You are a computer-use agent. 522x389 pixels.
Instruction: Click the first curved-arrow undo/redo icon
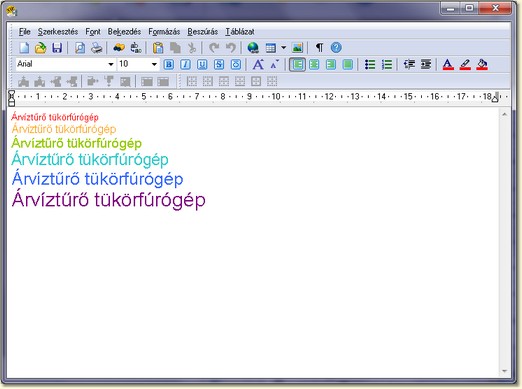(214, 48)
